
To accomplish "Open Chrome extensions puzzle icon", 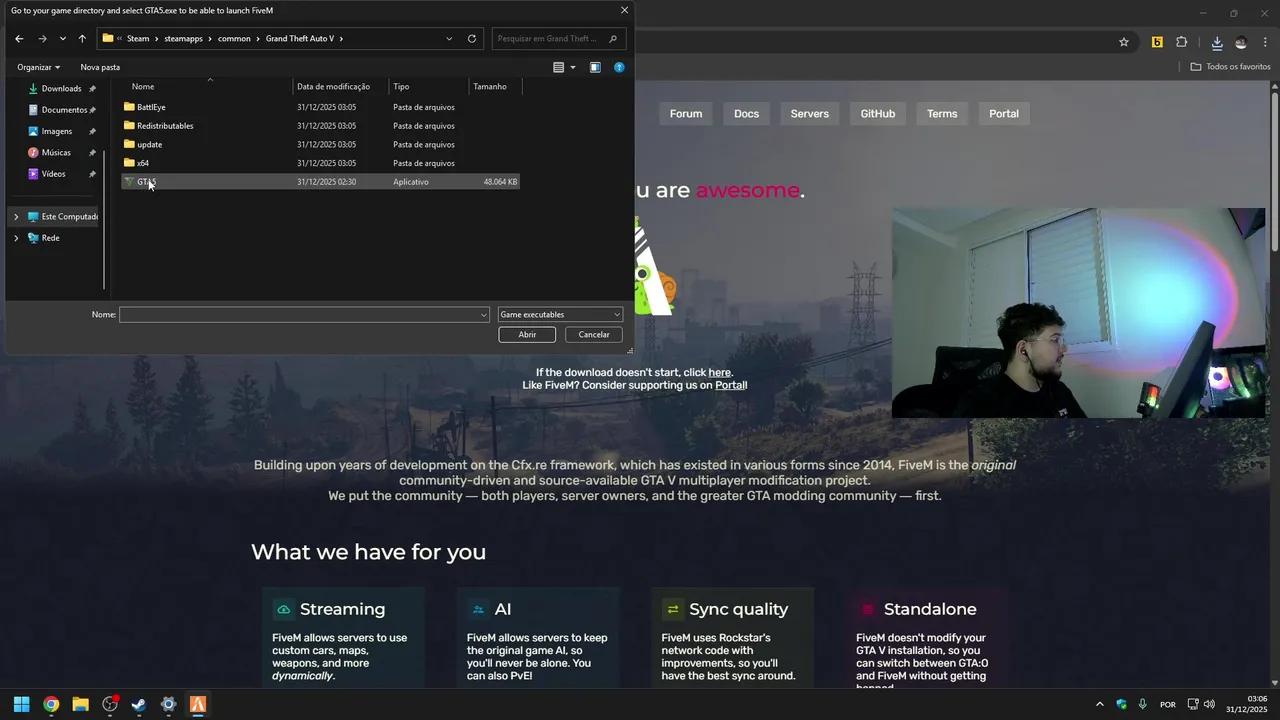I will pyautogui.click(x=1182, y=42).
